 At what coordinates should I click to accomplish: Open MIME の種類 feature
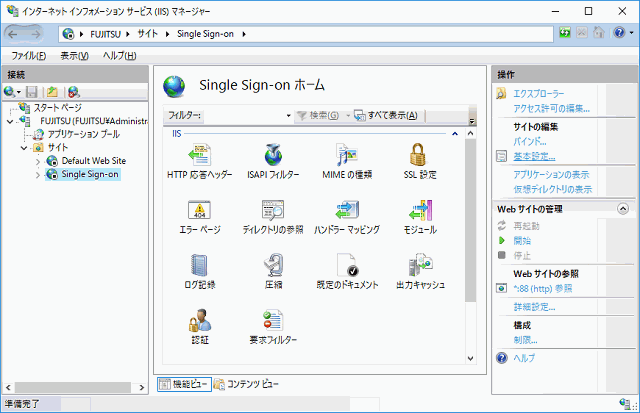[347, 161]
